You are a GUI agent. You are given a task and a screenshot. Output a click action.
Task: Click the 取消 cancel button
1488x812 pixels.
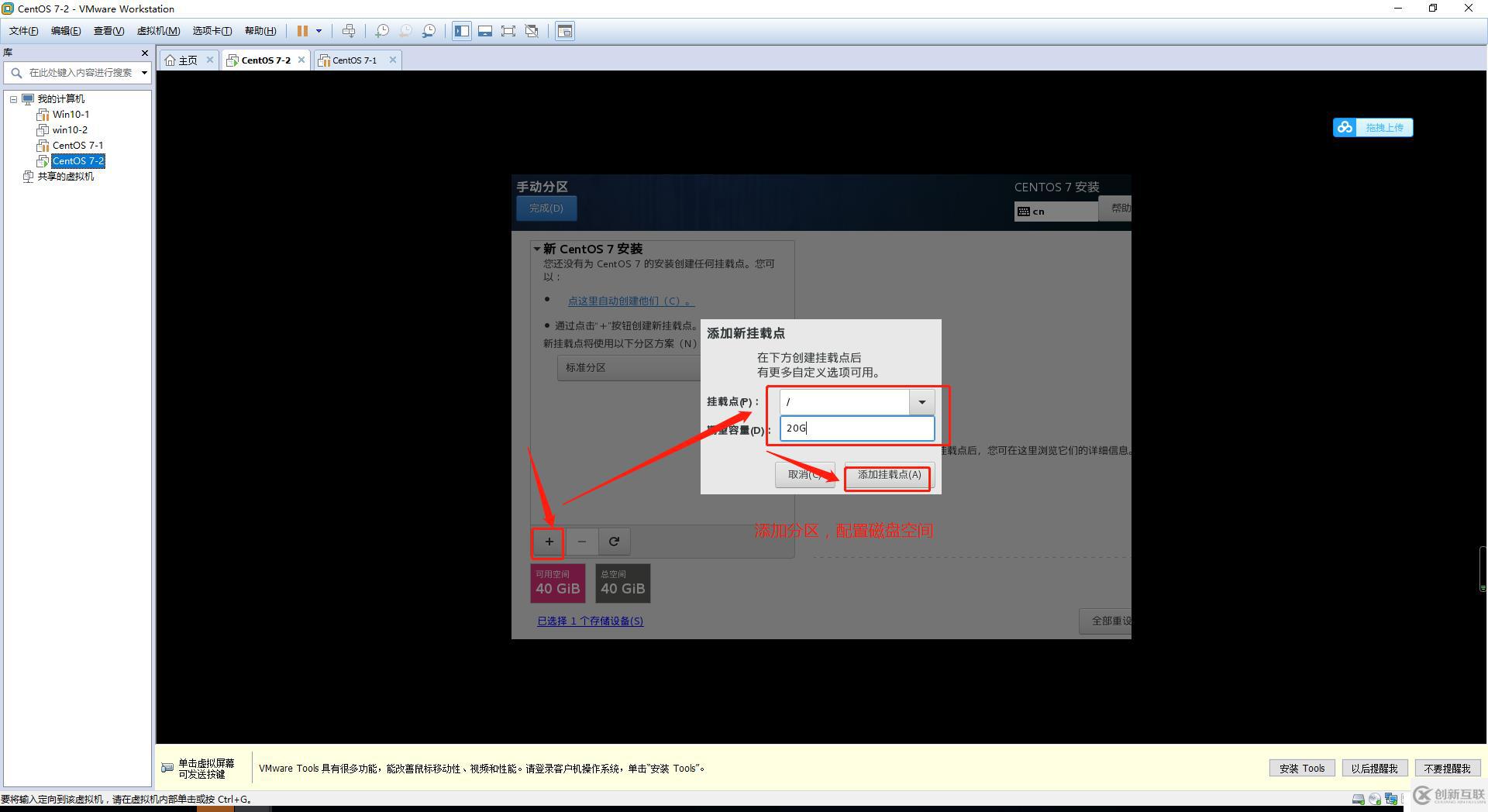(805, 475)
